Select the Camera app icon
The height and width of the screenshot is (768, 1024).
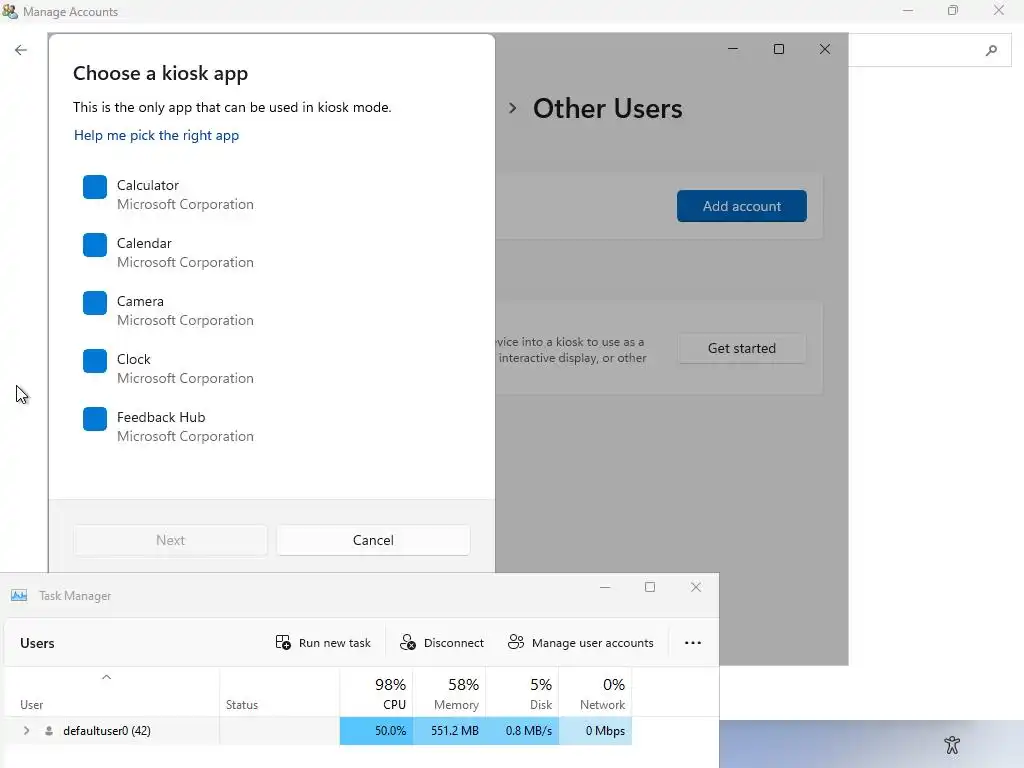[95, 303]
